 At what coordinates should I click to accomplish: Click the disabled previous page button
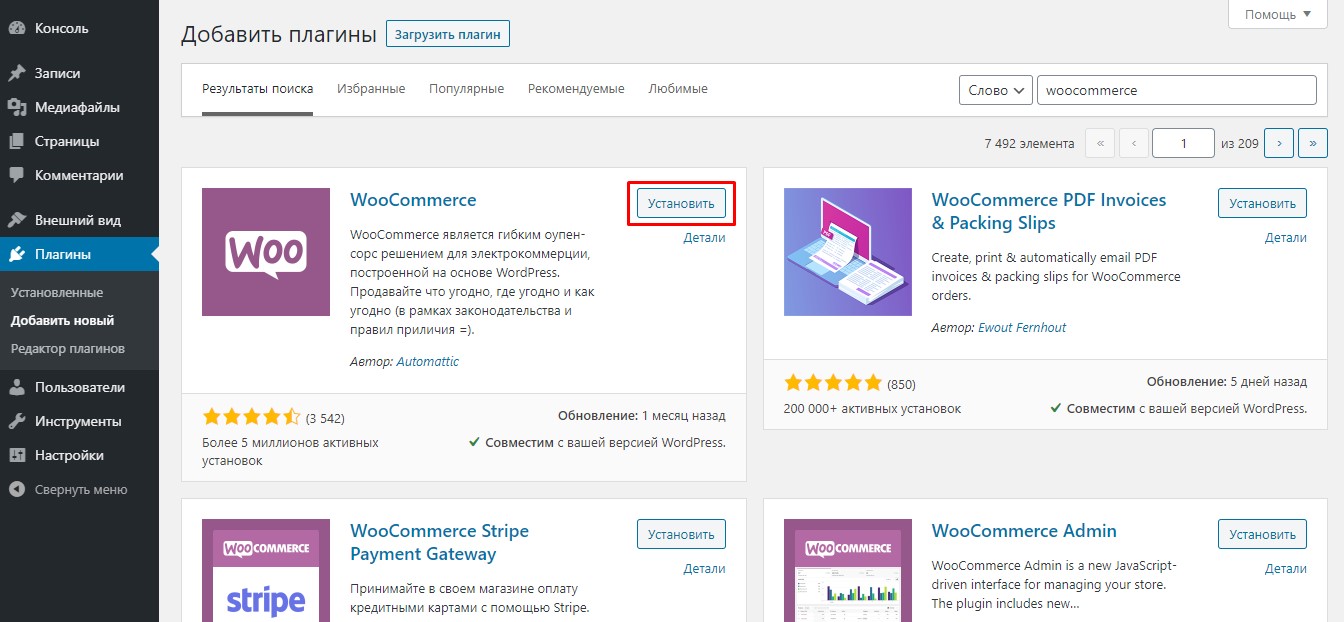1133,143
